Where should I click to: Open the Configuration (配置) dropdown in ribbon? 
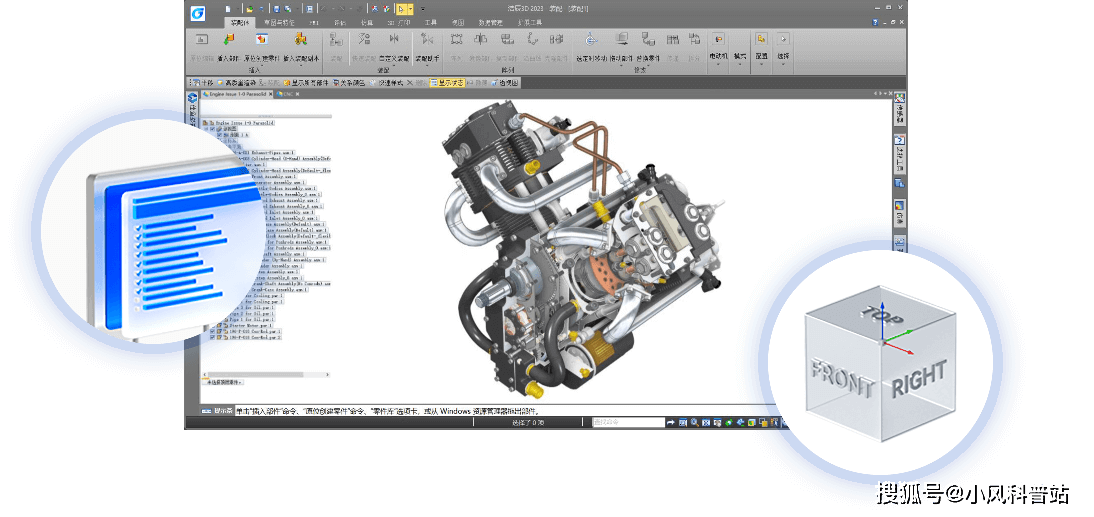coord(762,58)
